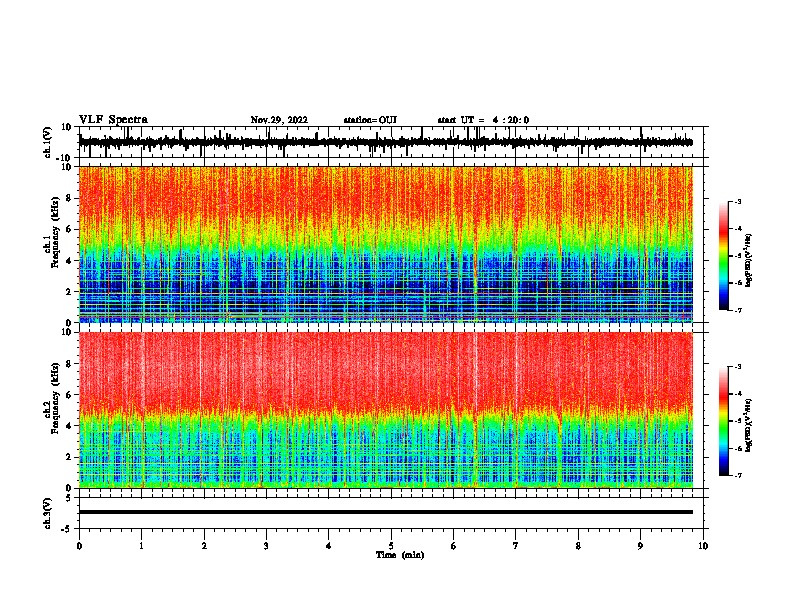This screenshot has width=792, height=612.
Task: Click the "-3" label on the ch.2 colorbar
Action: tap(737, 367)
